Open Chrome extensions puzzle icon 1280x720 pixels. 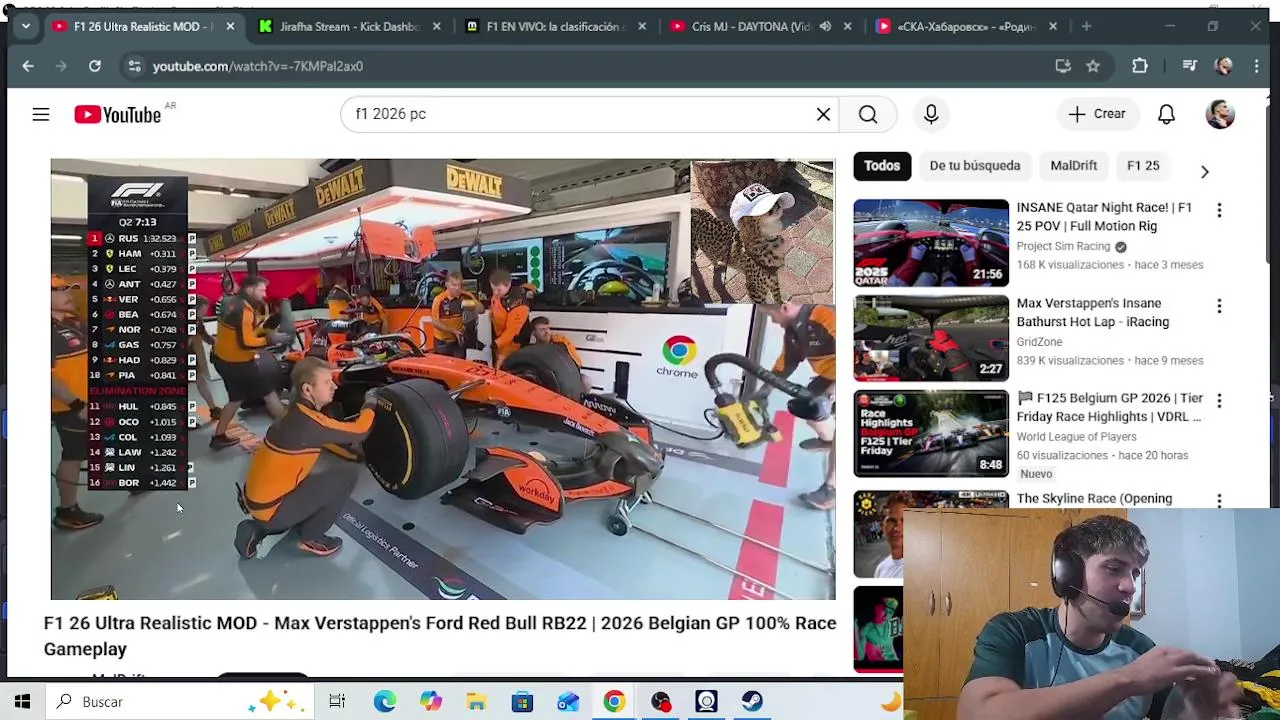click(x=1140, y=66)
